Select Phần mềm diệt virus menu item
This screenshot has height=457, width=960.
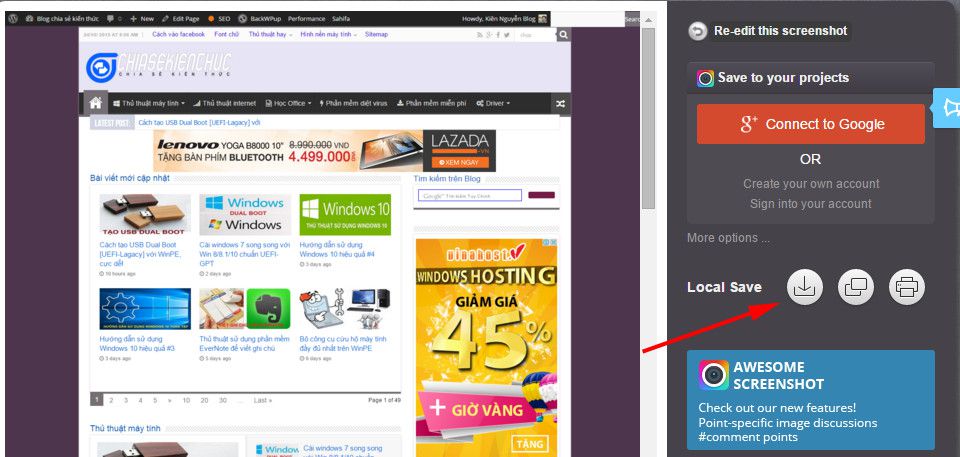click(353, 104)
